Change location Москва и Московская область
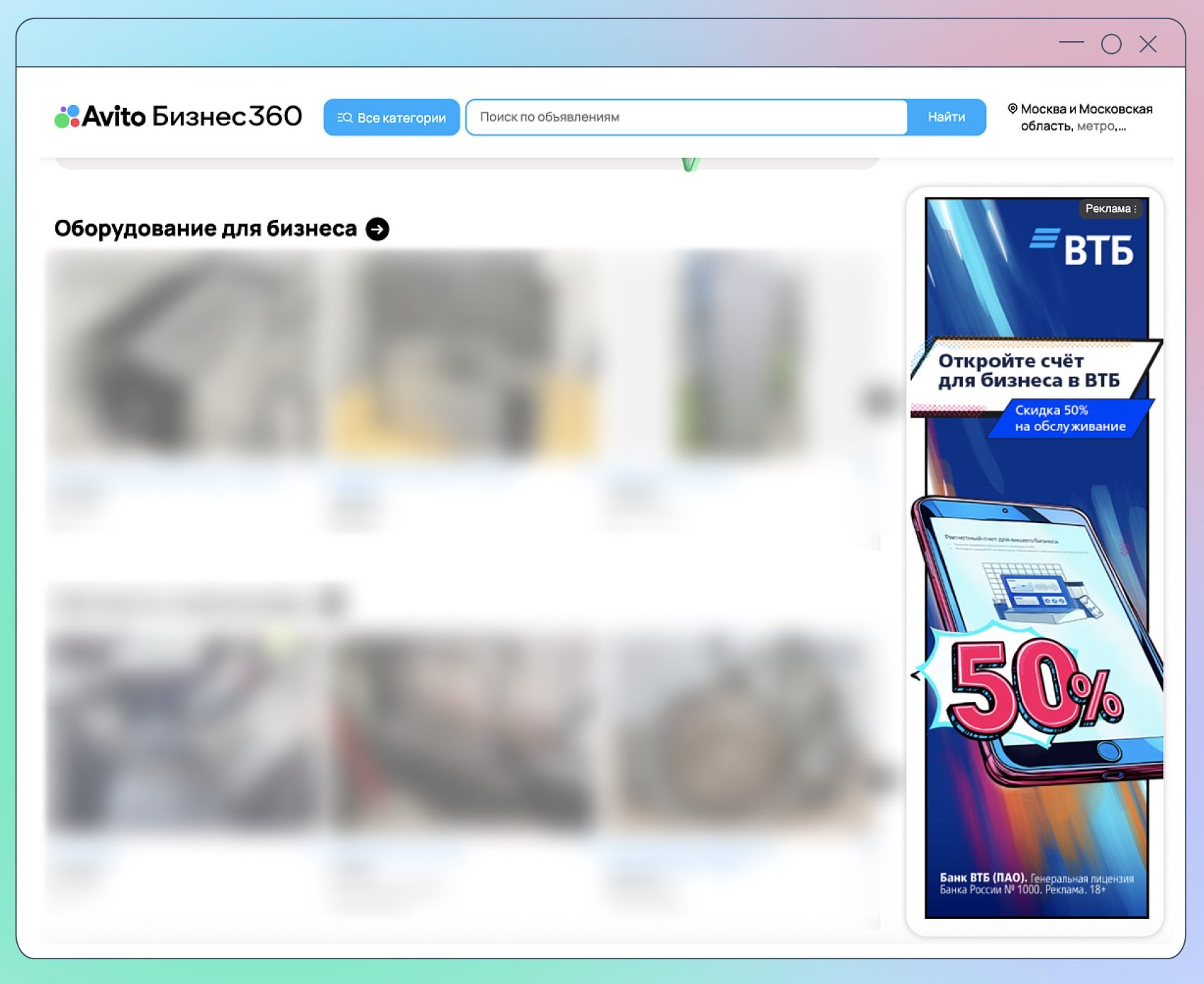This screenshot has width=1204, height=984. (x=1086, y=117)
